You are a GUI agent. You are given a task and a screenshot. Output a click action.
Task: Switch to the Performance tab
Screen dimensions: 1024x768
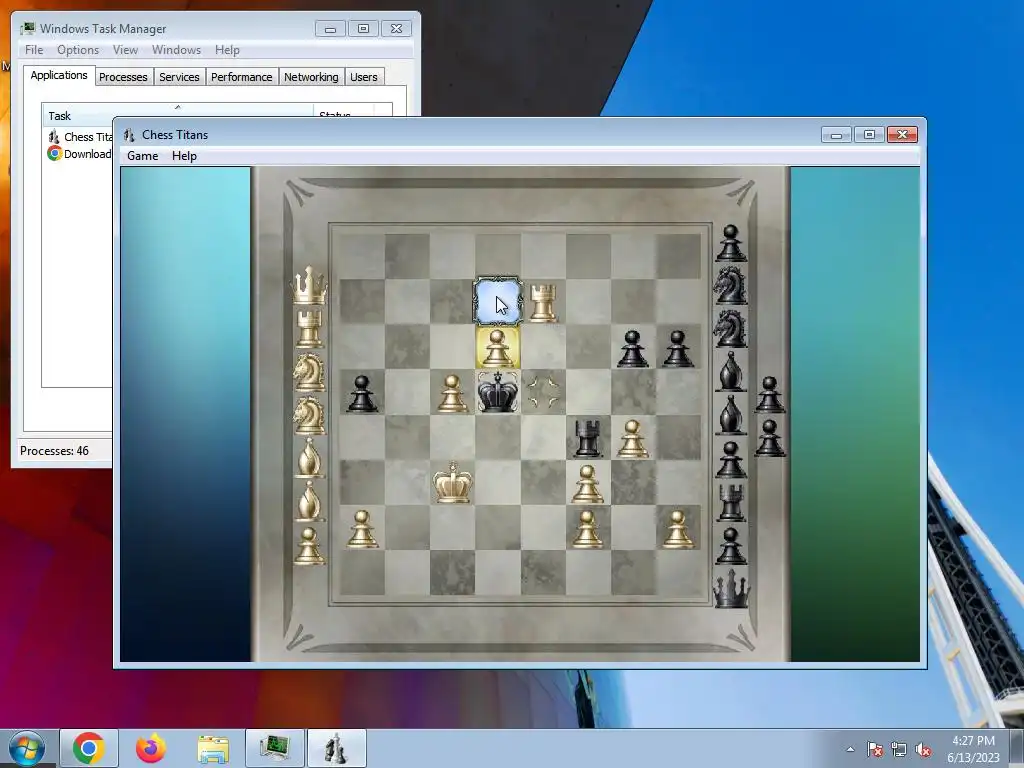tap(242, 77)
